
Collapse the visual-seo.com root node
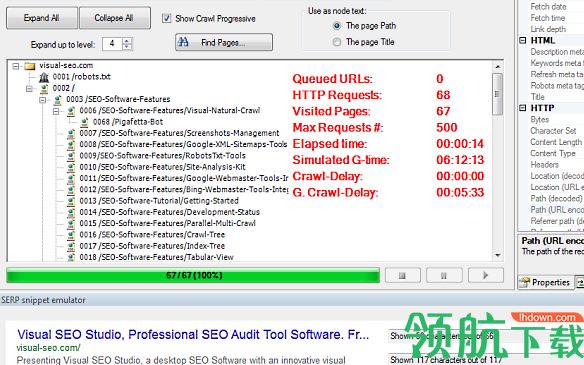click(15, 66)
